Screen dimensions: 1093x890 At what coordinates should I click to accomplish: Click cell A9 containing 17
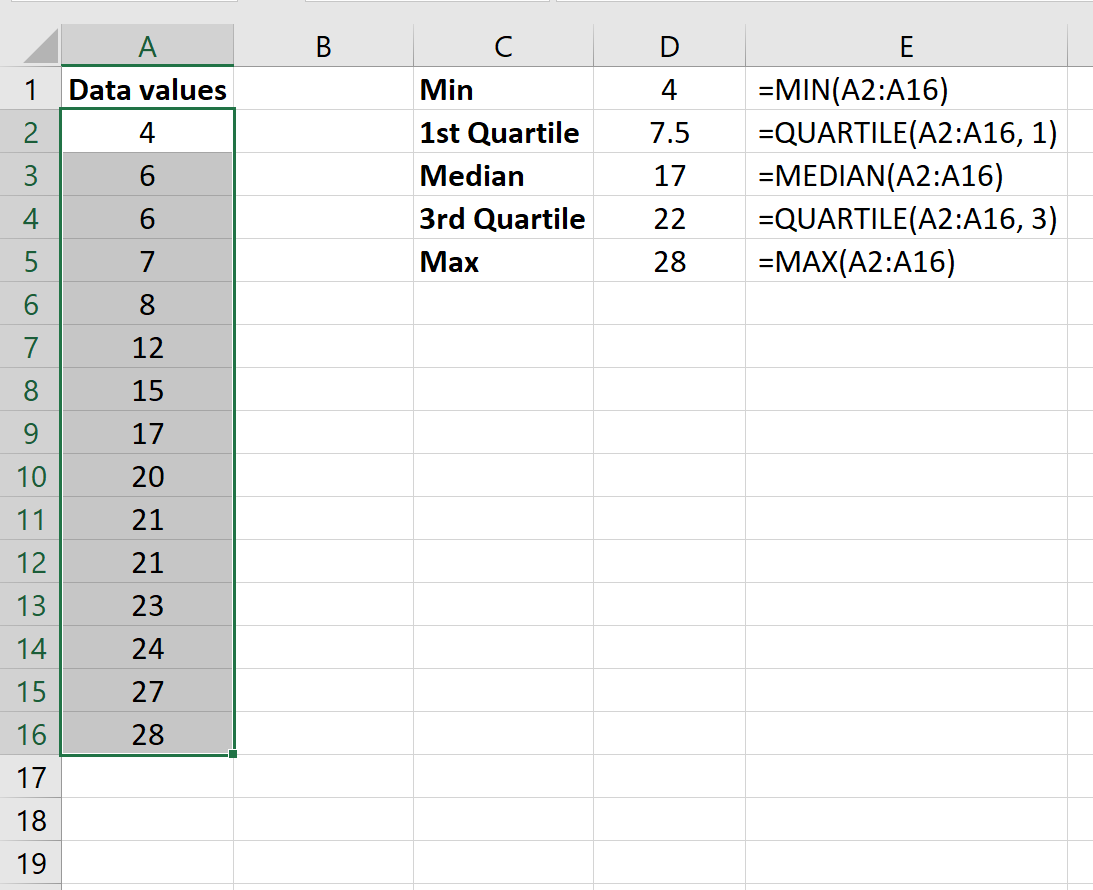tap(147, 434)
